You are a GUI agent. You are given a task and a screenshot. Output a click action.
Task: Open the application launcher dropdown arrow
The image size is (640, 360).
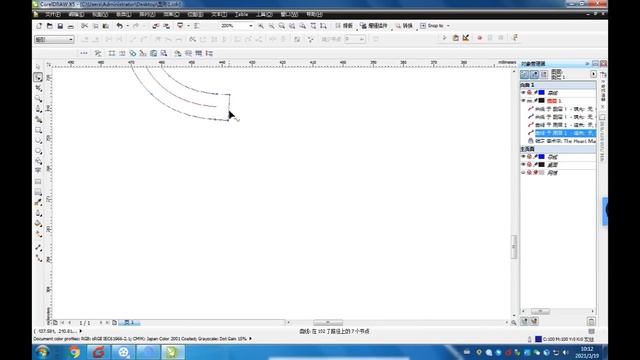coord(188,26)
